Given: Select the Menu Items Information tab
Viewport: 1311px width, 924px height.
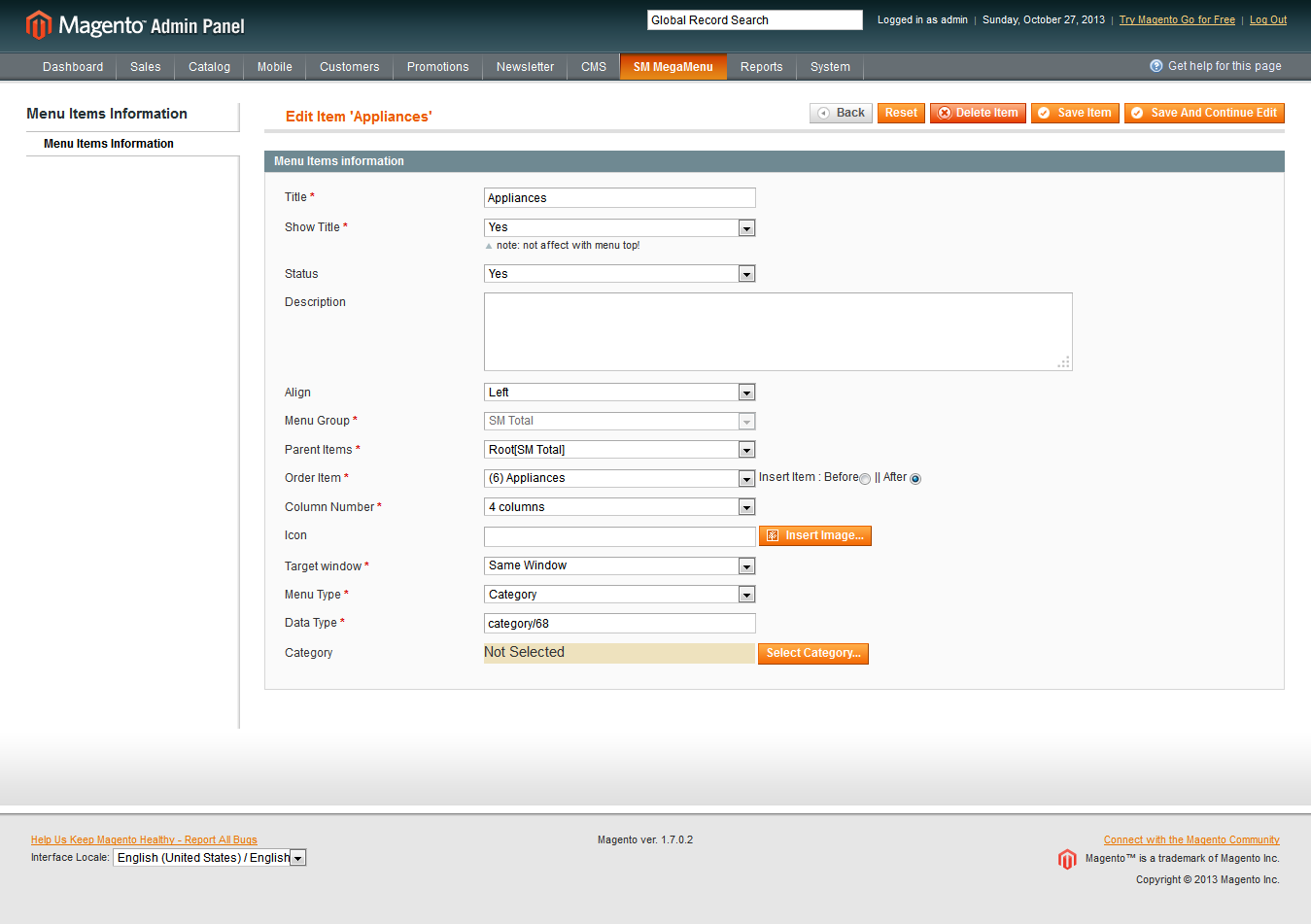Looking at the screenshot, I should click(x=132, y=144).
